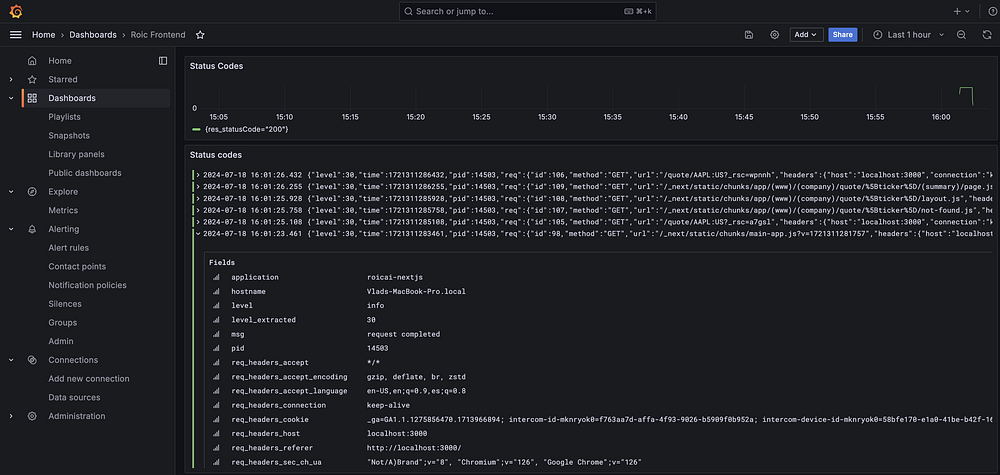Open dashboard settings gear icon

(774, 35)
